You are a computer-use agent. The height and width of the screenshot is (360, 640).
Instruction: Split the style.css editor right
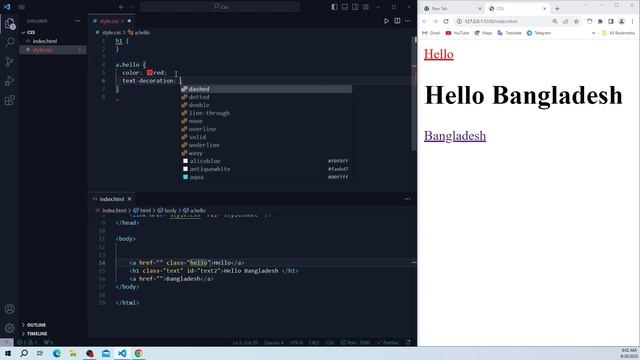pyautogui.click(x=397, y=21)
